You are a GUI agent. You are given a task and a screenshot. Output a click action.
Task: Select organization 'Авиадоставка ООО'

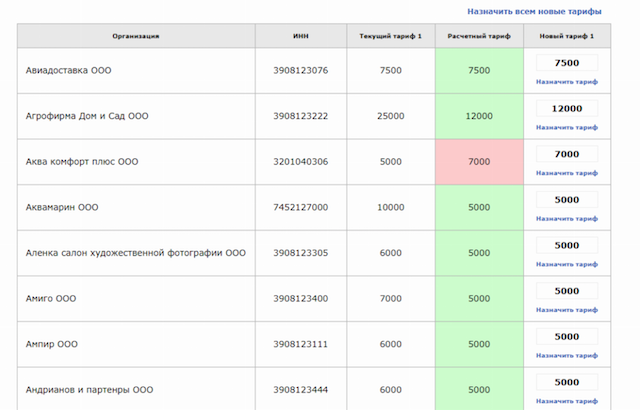pyautogui.click(x=69, y=71)
